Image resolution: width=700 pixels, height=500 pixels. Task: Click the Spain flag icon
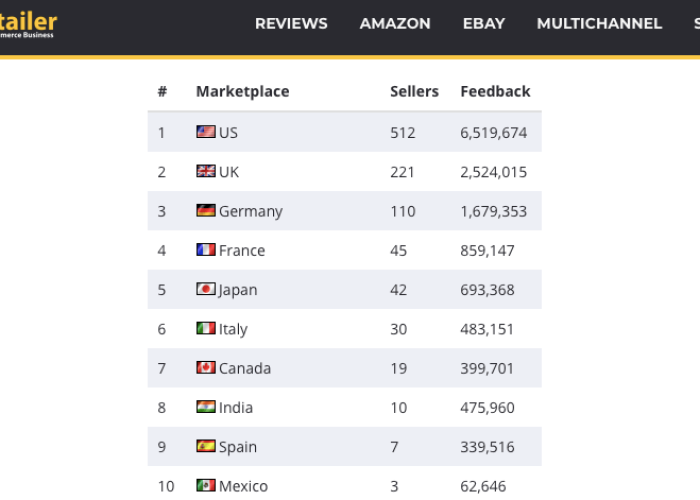206,446
